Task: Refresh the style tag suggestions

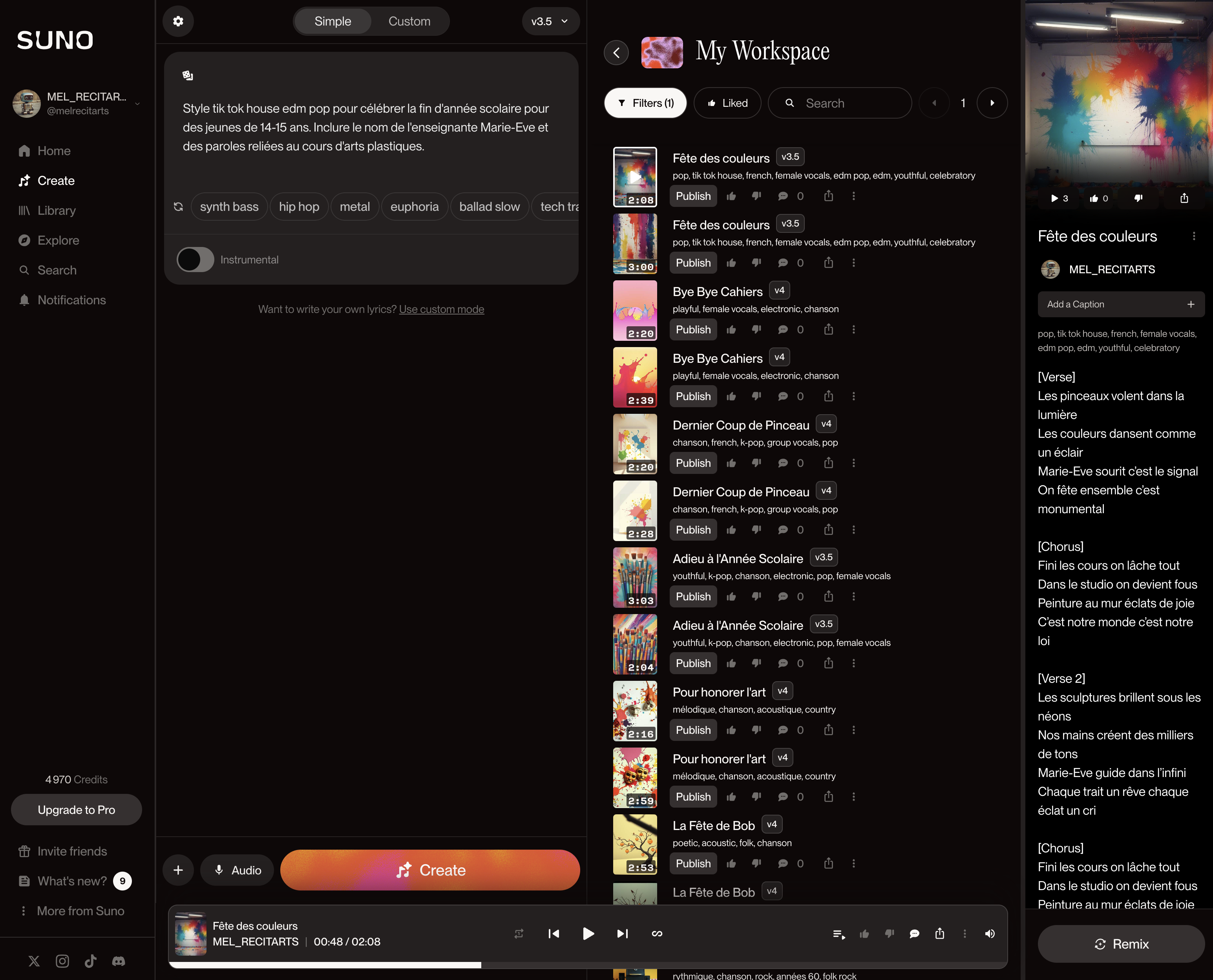Action: (x=178, y=207)
